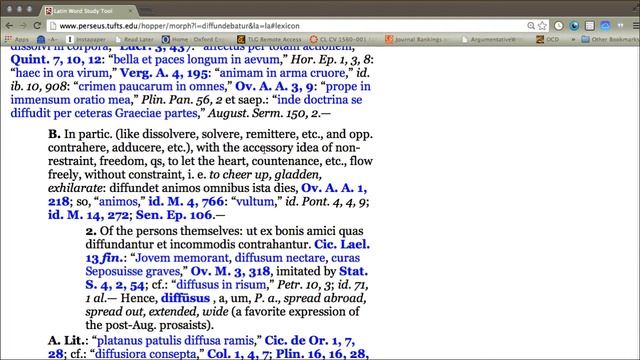640x360 pixels.
Task: Open the clock extension icon
Action: tap(558, 26)
